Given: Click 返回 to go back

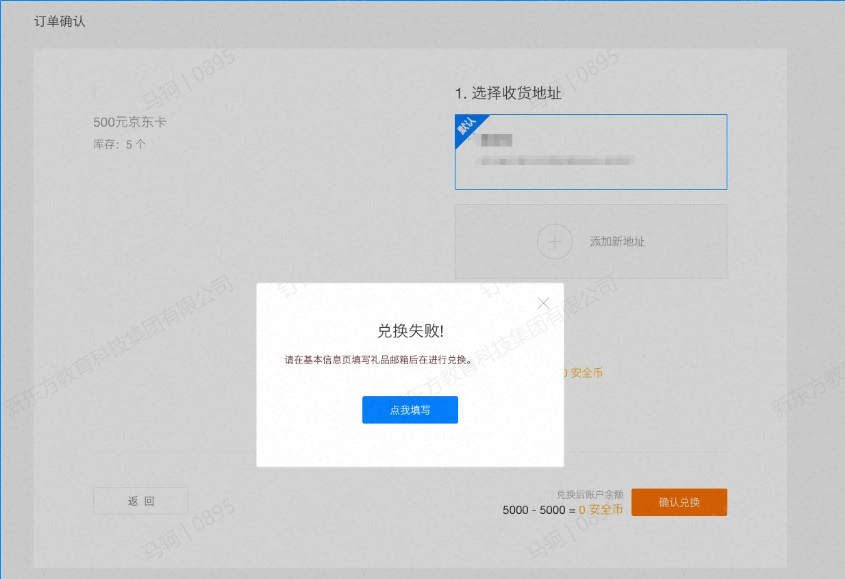Looking at the screenshot, I should point(140,500).
